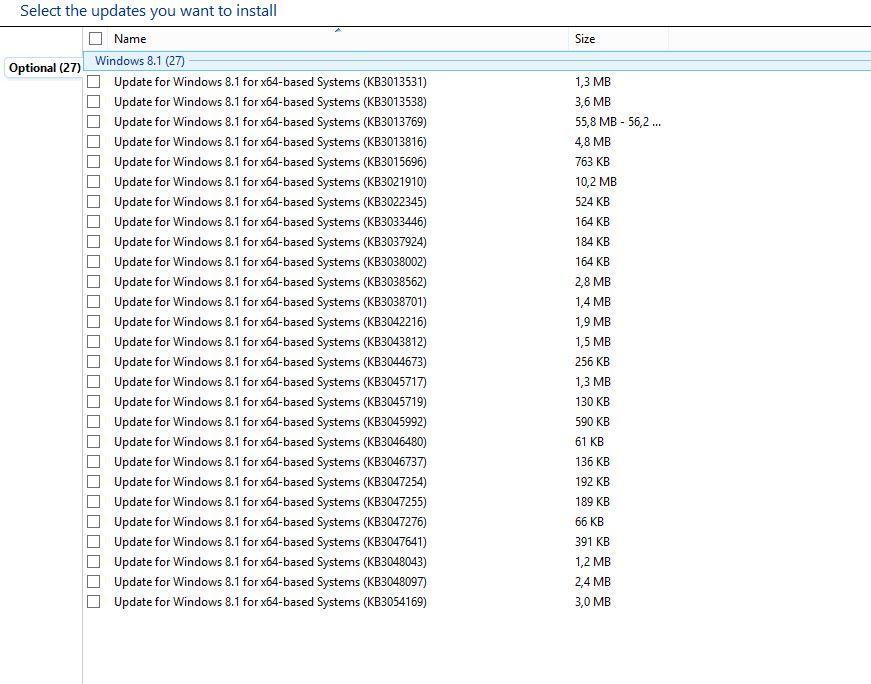Enable the checkbox for KB3048097
This screenshot has height=684, width=871.
point(94,582)
